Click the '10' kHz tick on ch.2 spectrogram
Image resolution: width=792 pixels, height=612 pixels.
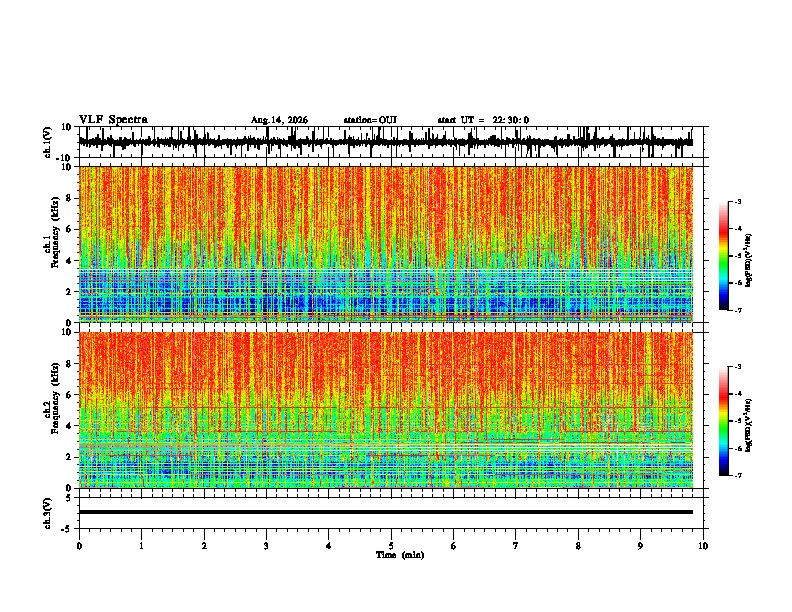pos(67,332)
